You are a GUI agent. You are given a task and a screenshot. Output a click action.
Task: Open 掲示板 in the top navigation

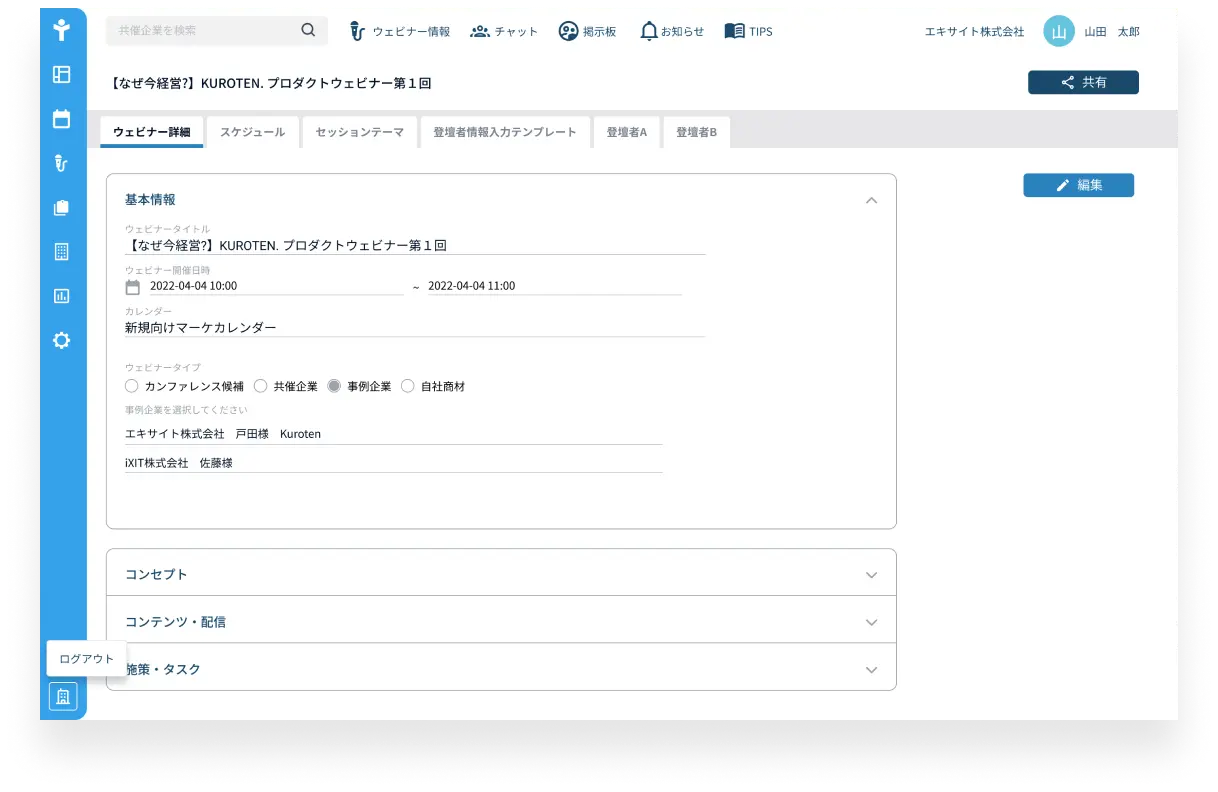[587, 31]
